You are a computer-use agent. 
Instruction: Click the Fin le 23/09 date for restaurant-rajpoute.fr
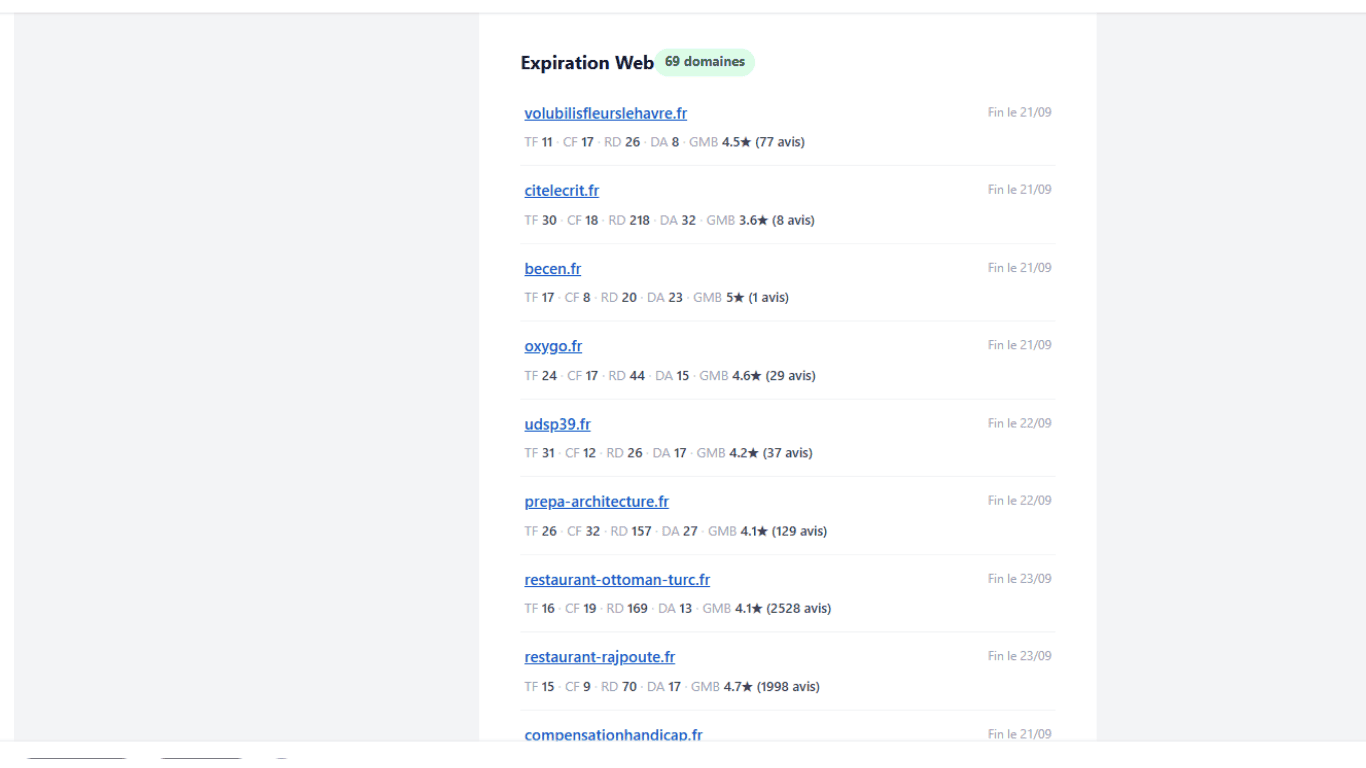(1019, 656)
